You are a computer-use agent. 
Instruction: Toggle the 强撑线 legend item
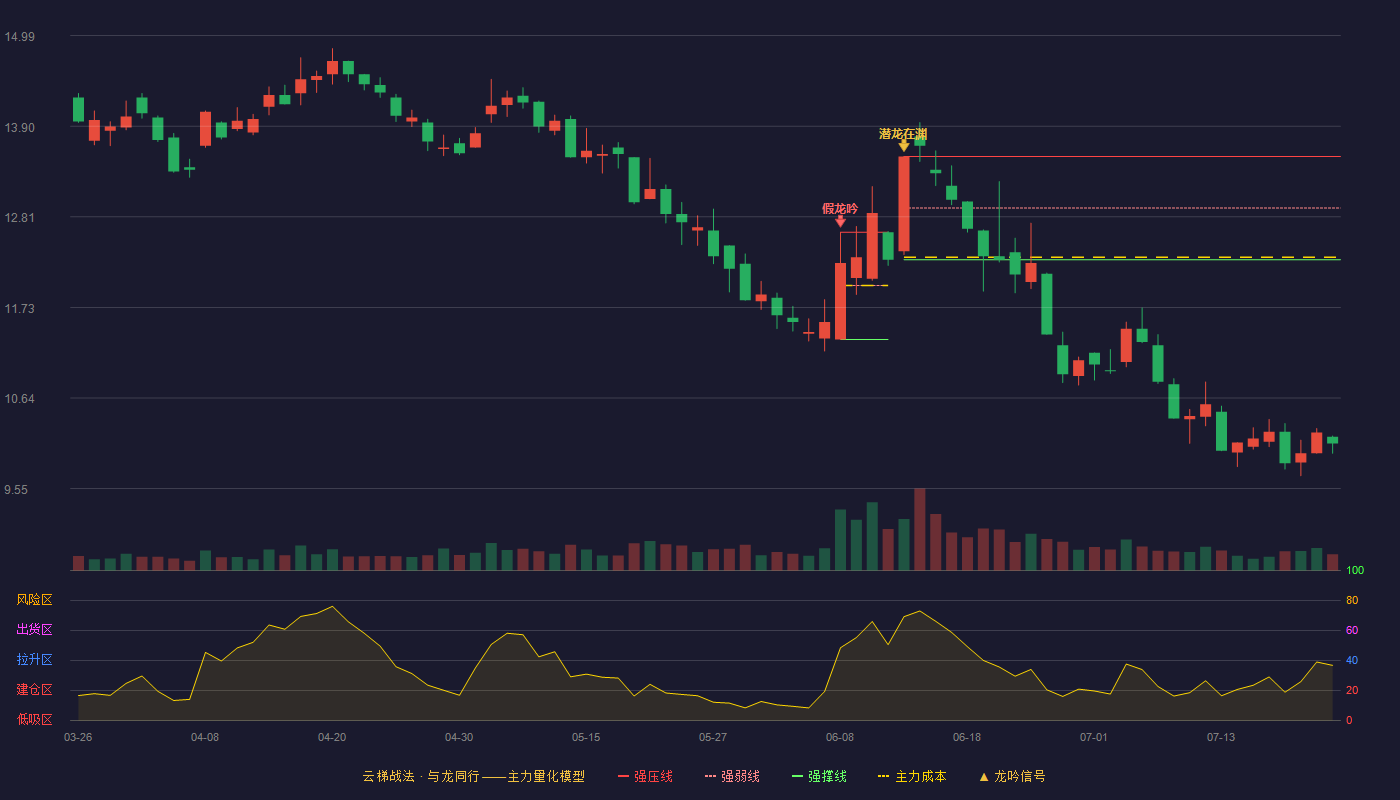click(x=819, y=776)
